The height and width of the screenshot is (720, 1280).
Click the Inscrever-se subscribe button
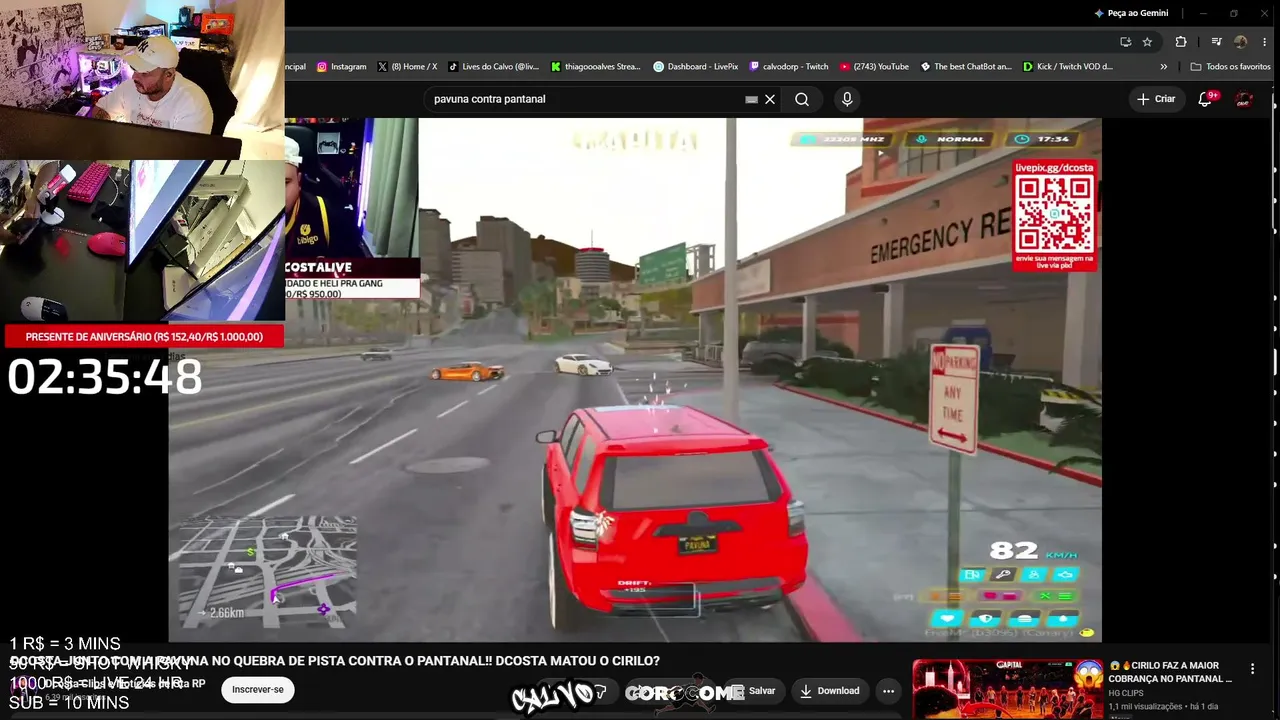(258, 689)
